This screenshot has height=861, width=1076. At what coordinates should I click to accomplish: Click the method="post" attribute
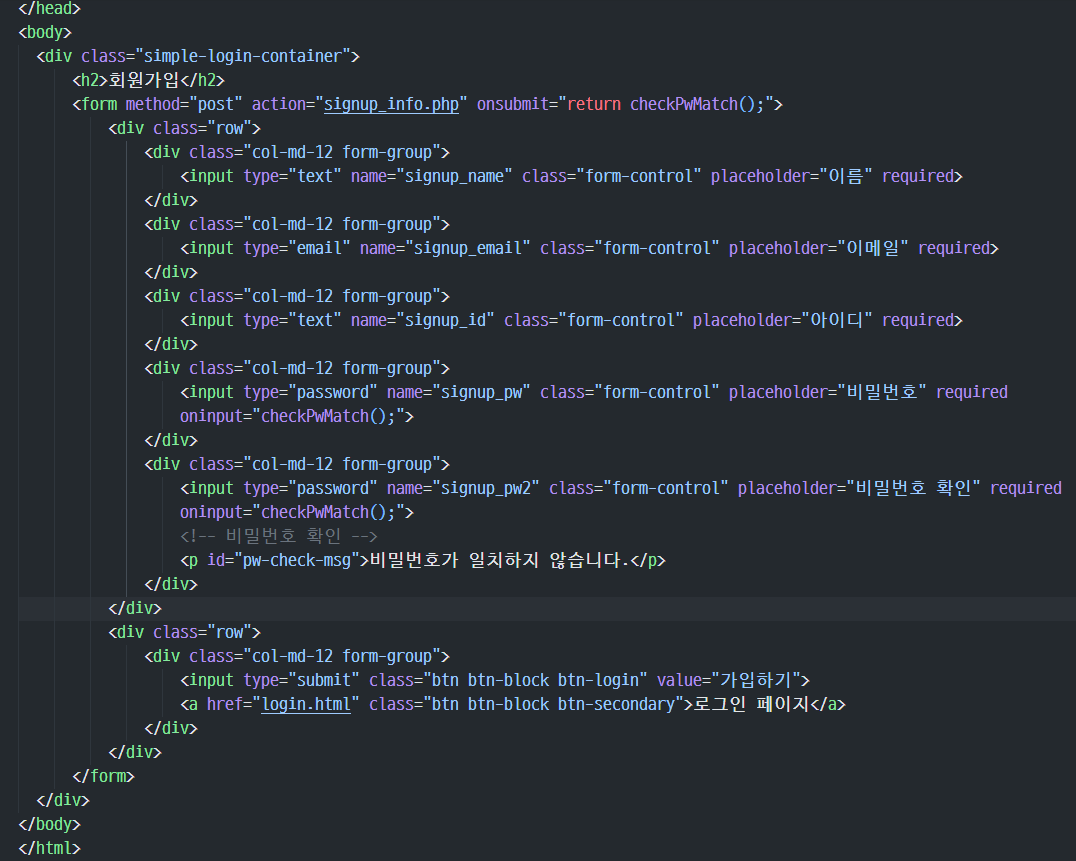click(x=184, y=104)
